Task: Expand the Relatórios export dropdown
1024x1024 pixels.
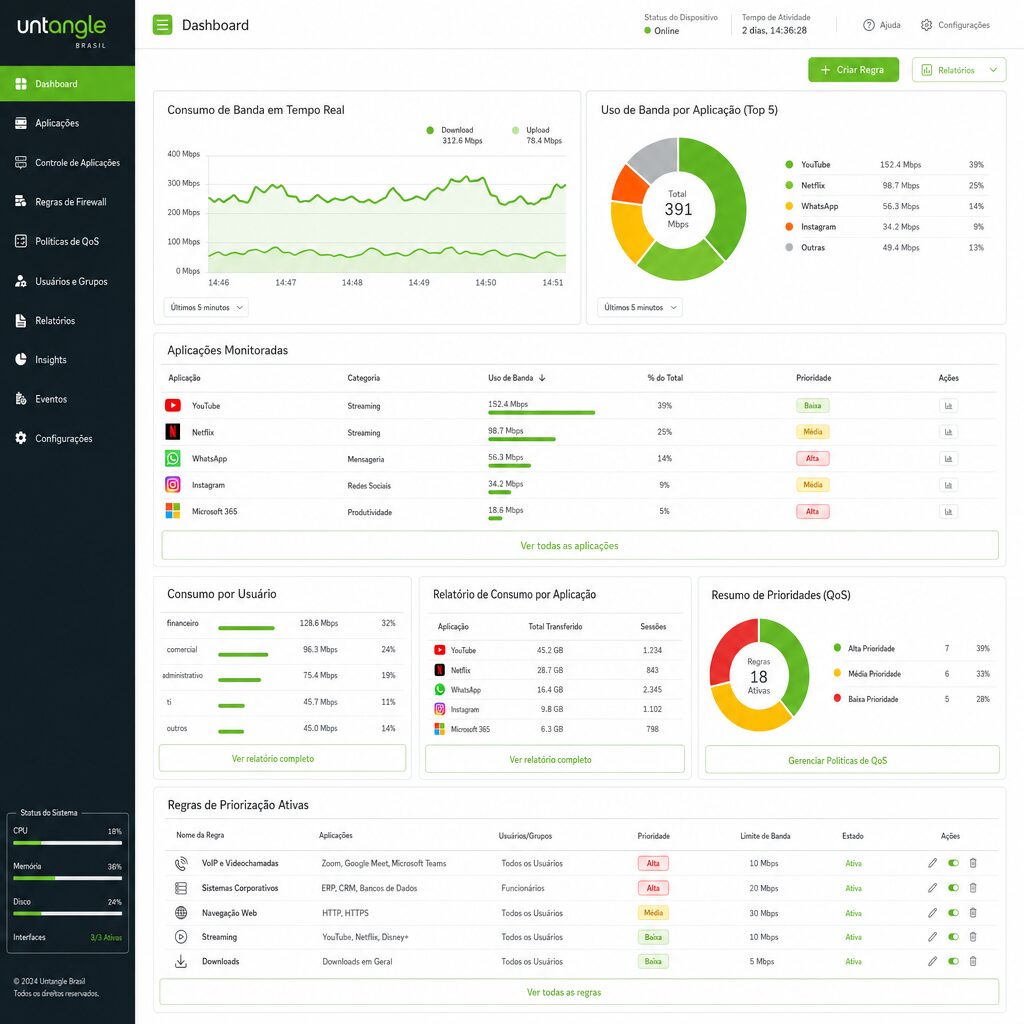Action: (x=958, y=70)
